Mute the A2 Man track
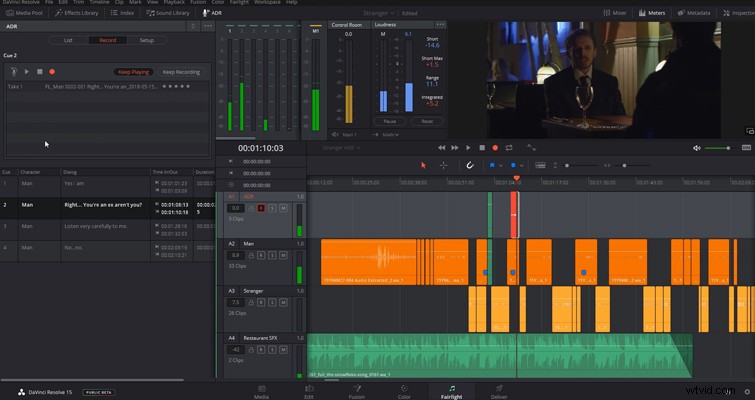 coord(283,255)
